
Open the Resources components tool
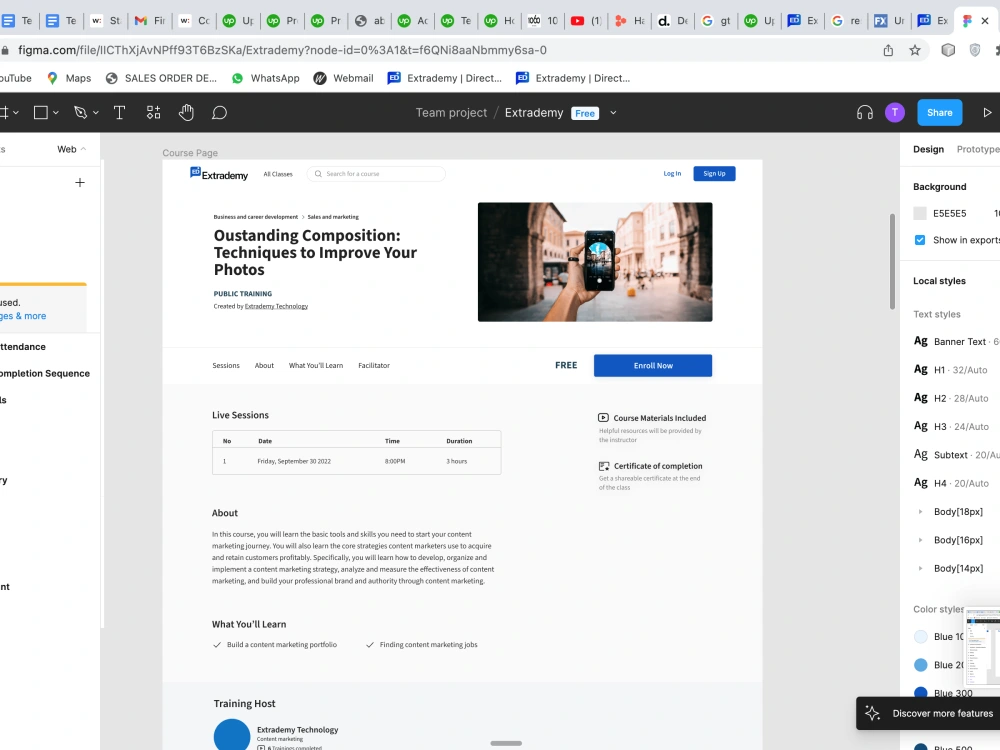(153, 113)
